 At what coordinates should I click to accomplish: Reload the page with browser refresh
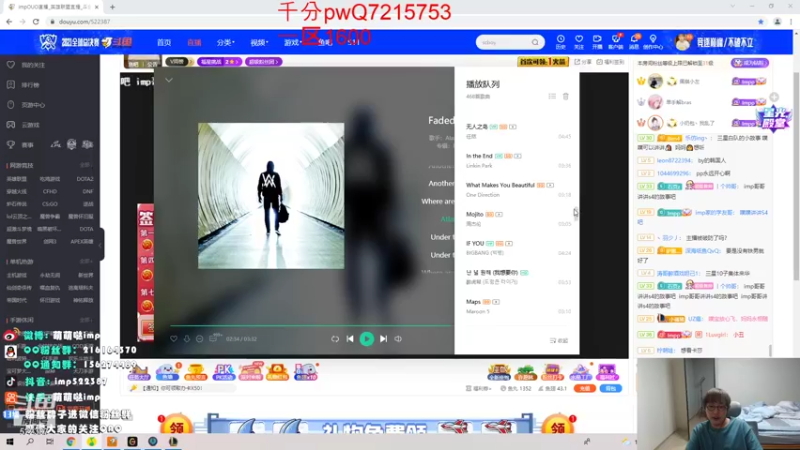tap(36, 21)
